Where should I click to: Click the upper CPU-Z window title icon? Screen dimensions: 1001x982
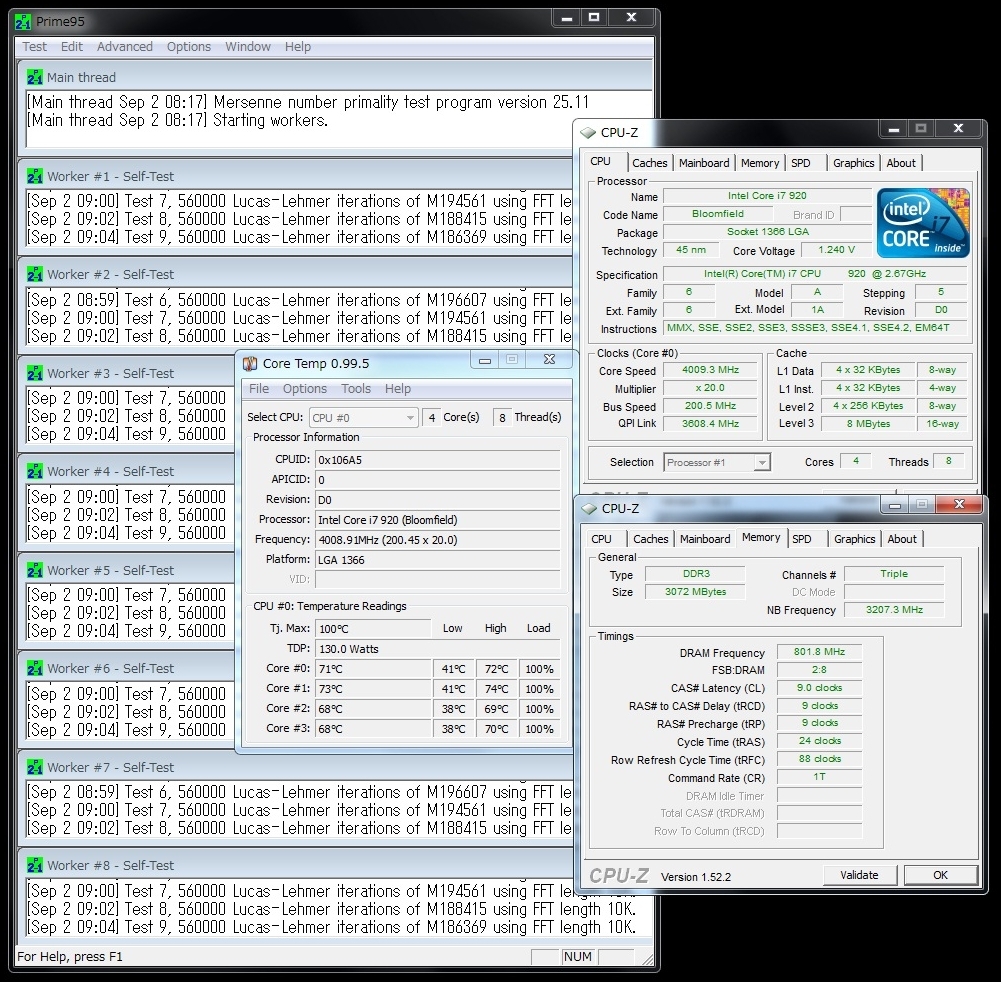point(587,133)
